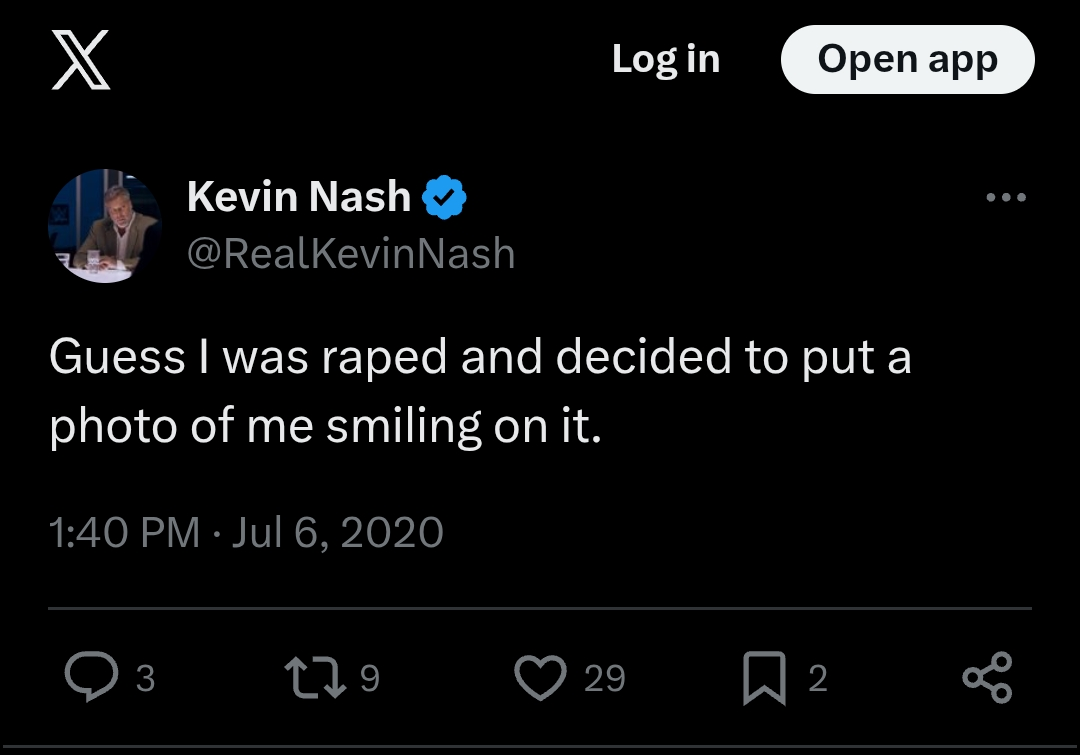Toggle the bookmark icon on the post
The width and height of the screenshot is (1080, 755).
point(765,679)
